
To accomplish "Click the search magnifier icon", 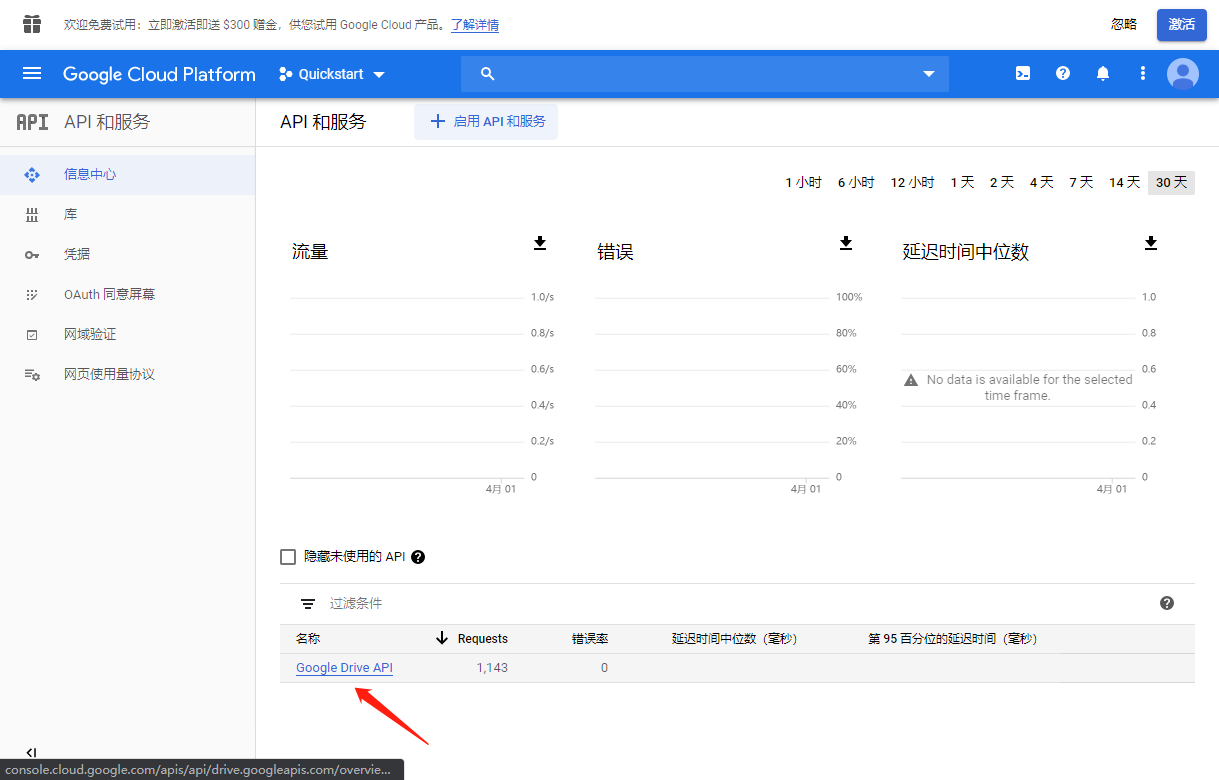I will click(x=488, y=74).
